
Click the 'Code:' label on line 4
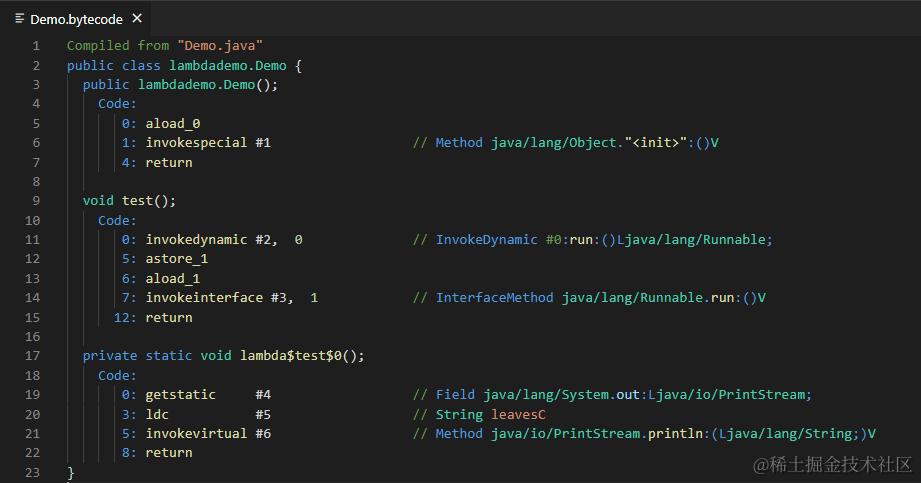click(117, 104)
